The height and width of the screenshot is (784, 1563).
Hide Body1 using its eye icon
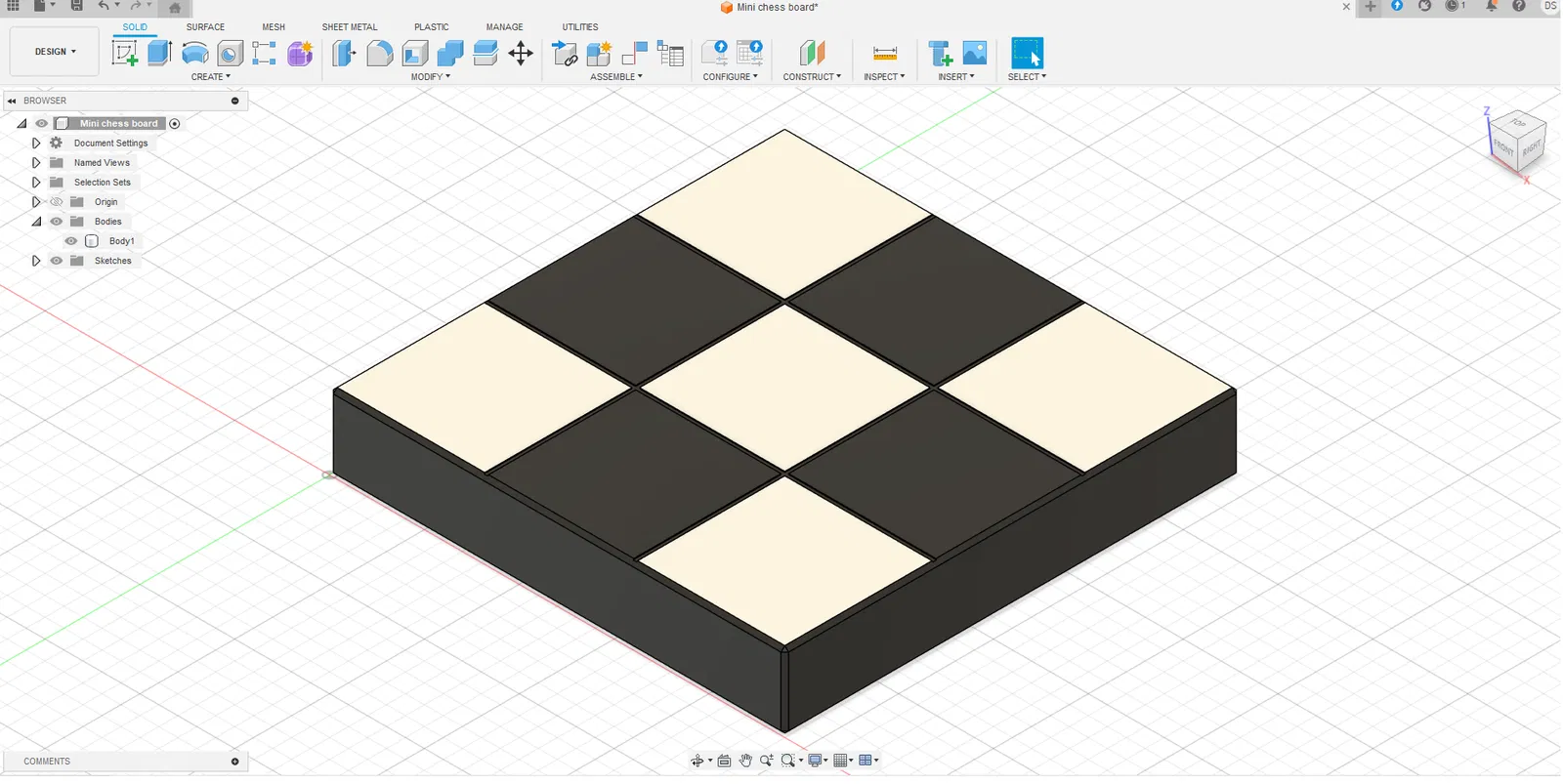71,241
